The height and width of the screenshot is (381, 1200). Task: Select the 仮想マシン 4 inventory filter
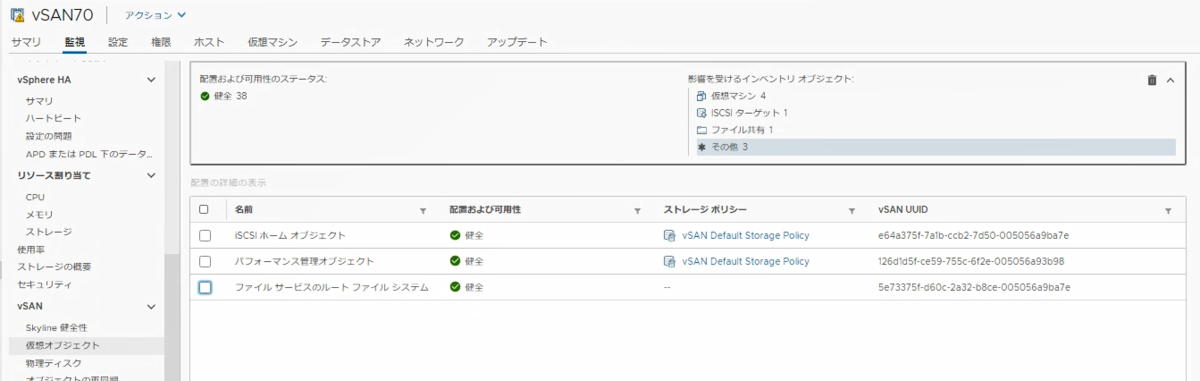(x=738, y=96)
